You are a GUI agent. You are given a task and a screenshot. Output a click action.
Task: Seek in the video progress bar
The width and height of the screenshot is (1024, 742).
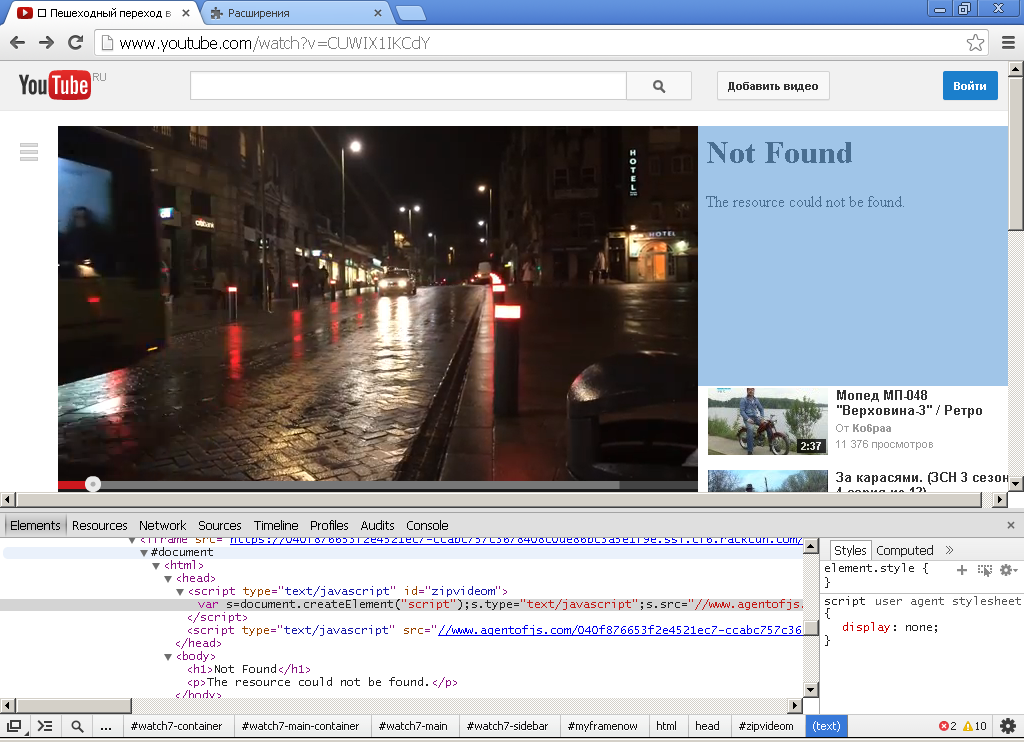(x=377, y=485)
